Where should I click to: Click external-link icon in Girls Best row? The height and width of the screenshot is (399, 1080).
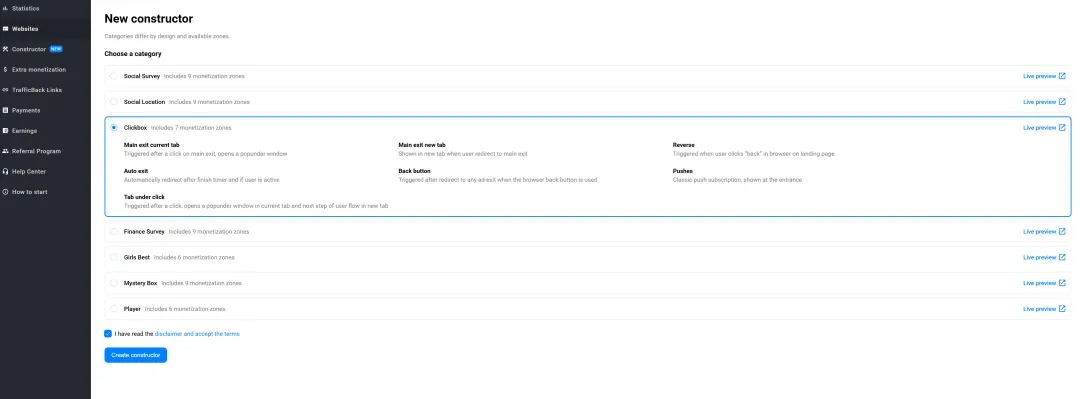point(1062,257)
